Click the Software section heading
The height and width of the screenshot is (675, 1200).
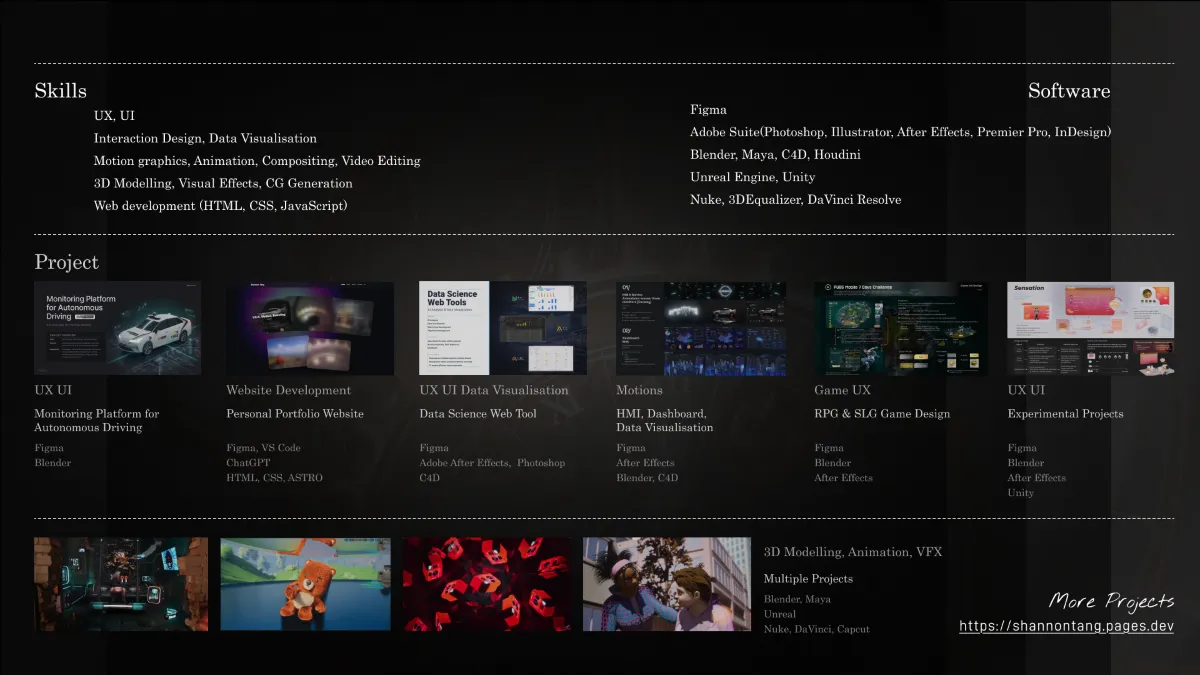1068,91
